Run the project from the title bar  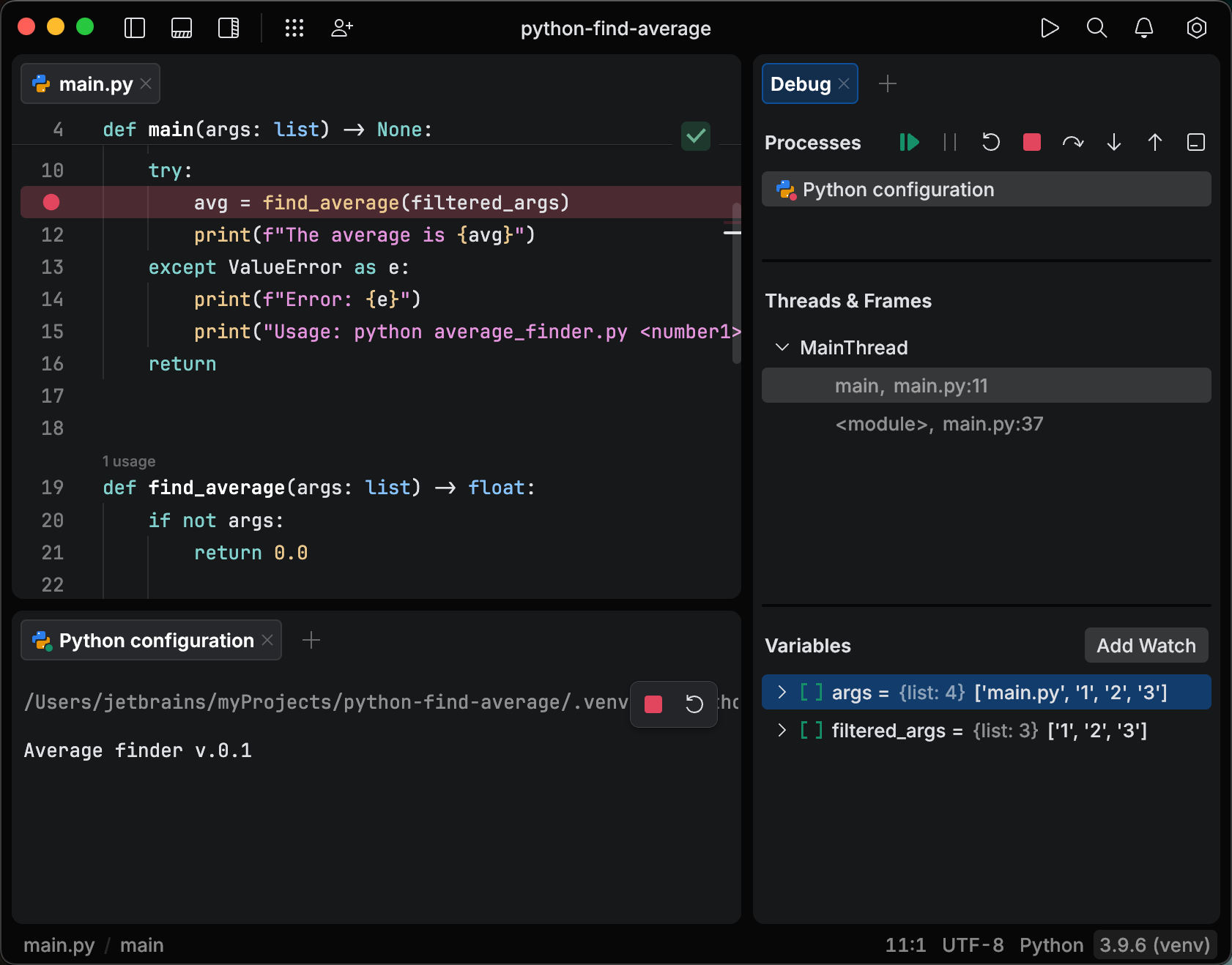pos(1050,29)
